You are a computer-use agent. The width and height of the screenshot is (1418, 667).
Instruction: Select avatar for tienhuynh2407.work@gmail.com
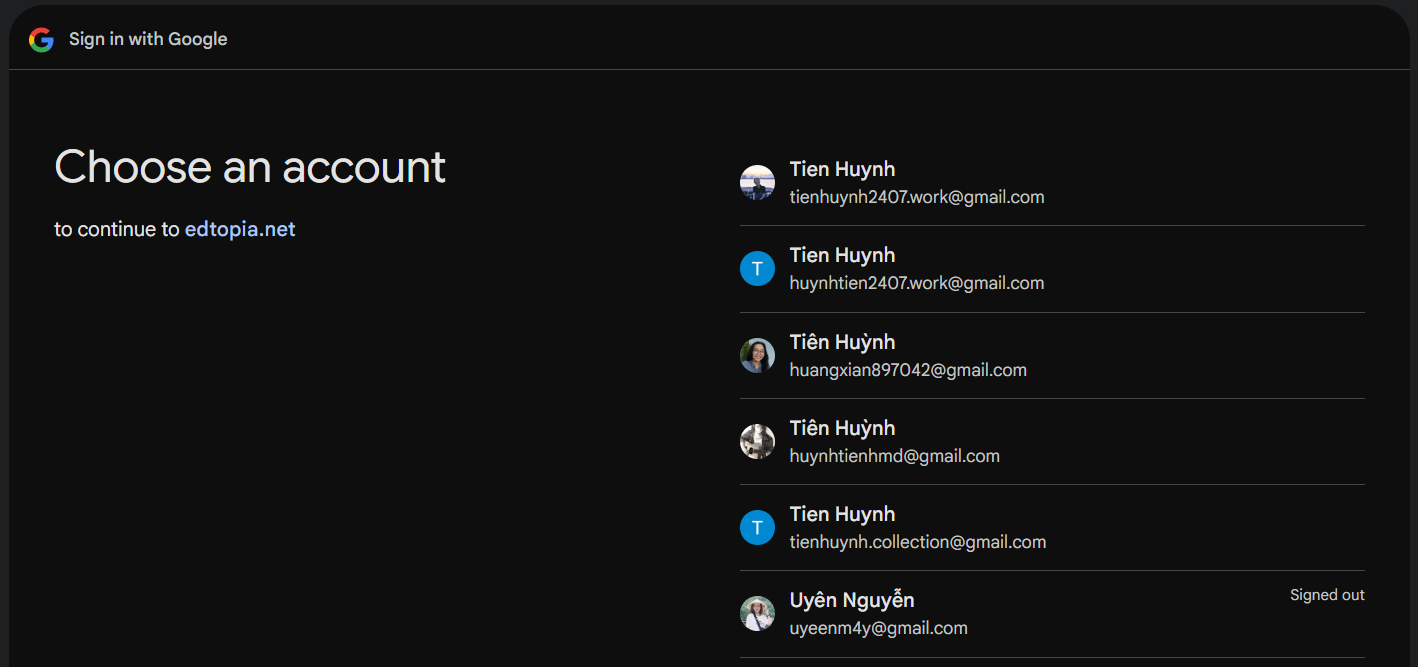point(757,183)
